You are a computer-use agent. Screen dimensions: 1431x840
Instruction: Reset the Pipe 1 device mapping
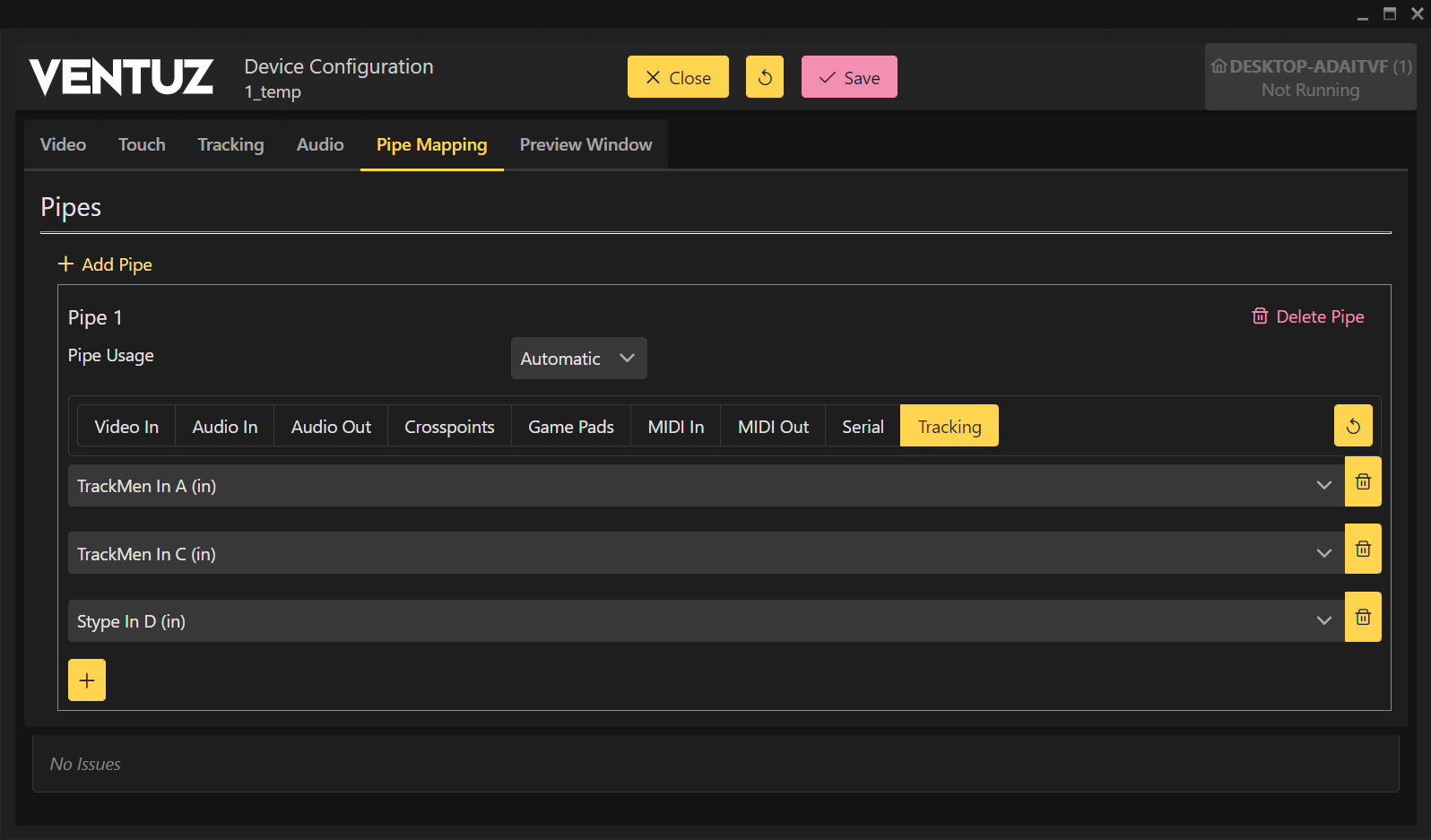point(1353,426)
